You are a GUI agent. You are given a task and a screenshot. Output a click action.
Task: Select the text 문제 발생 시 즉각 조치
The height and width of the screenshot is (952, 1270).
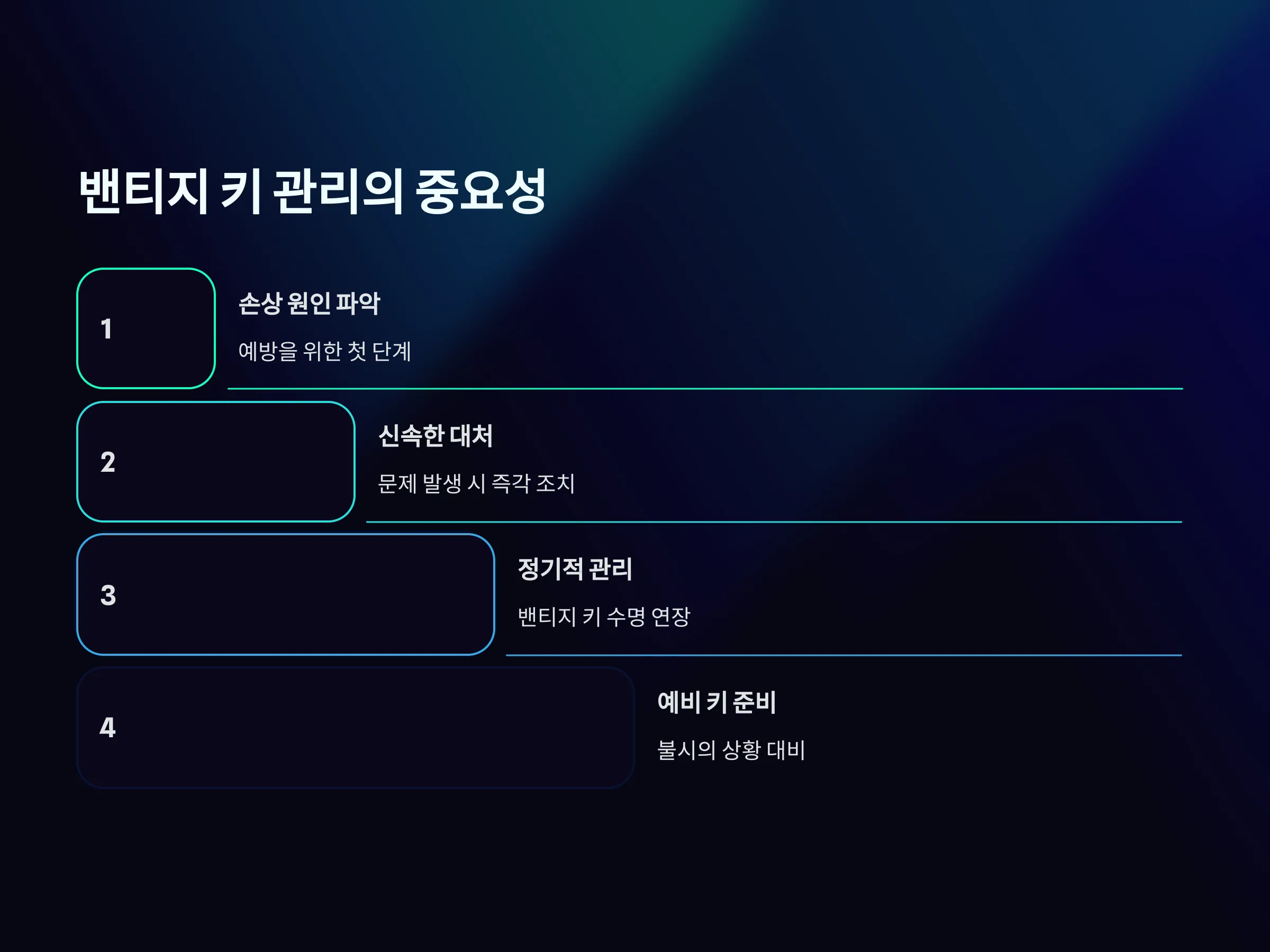476,483
